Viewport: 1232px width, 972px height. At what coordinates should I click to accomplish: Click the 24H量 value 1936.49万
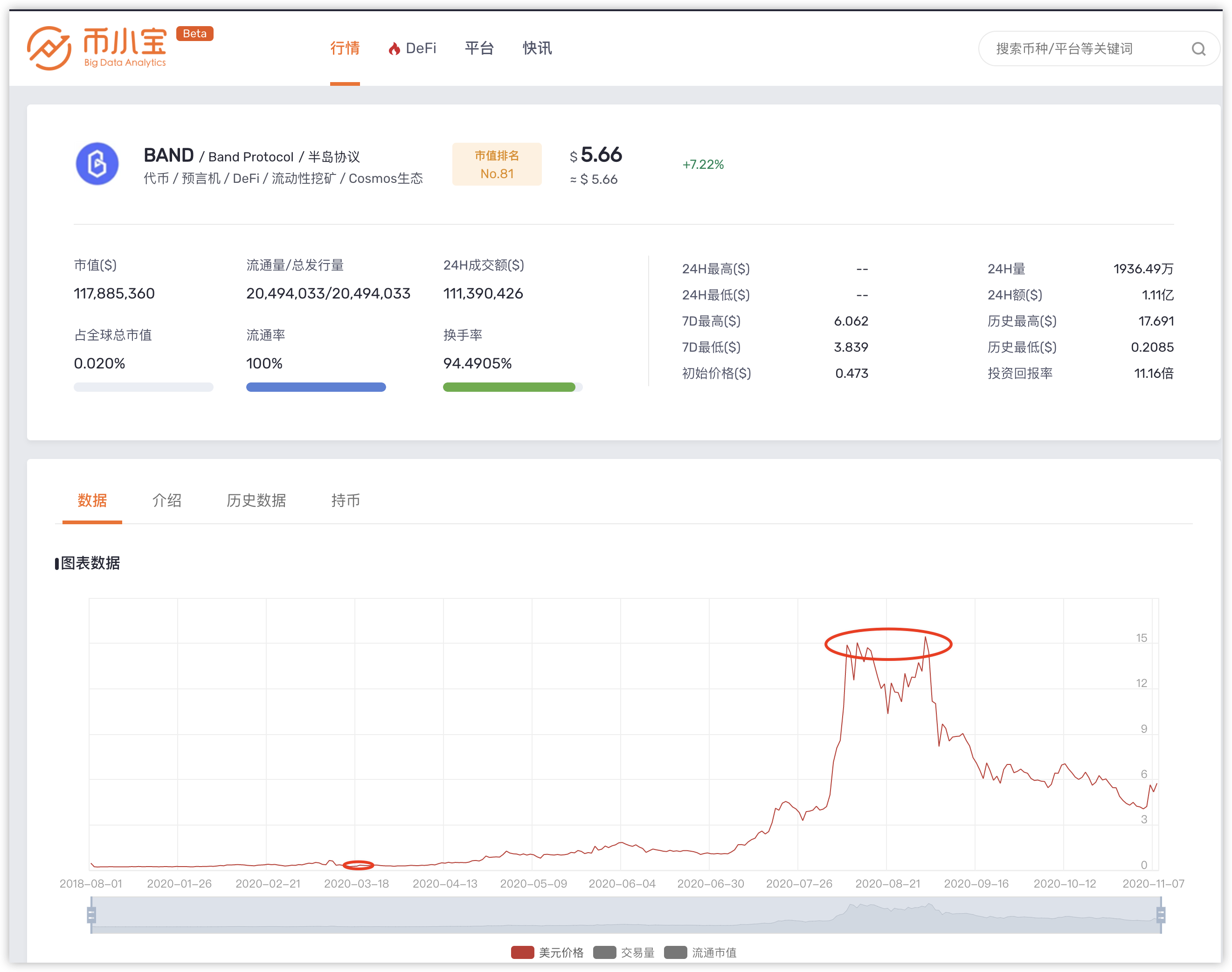tap(1144, 269)
